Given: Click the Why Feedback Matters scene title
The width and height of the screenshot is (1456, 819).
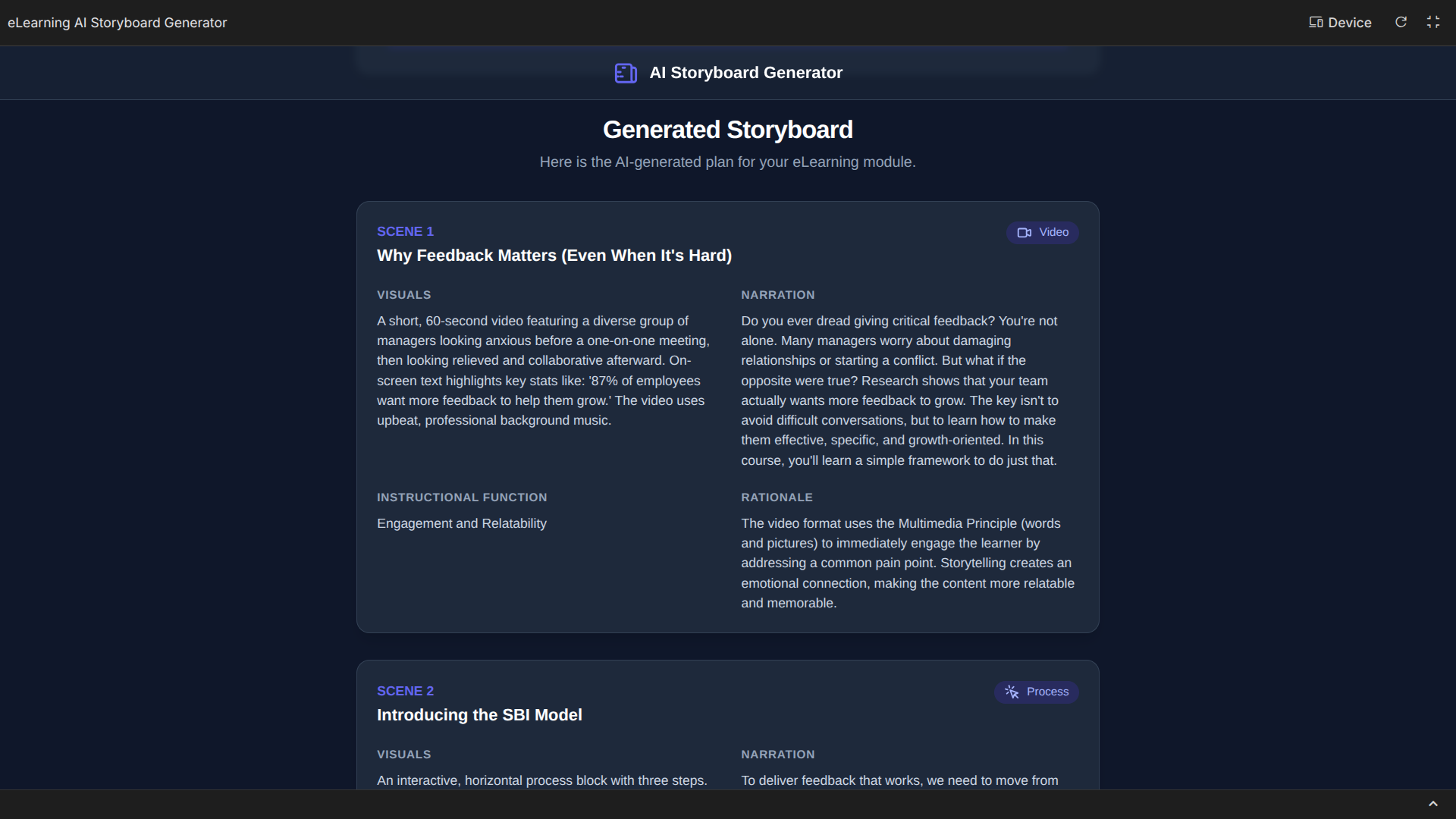Looking at the screenshot, I should [x=554, y=256].
